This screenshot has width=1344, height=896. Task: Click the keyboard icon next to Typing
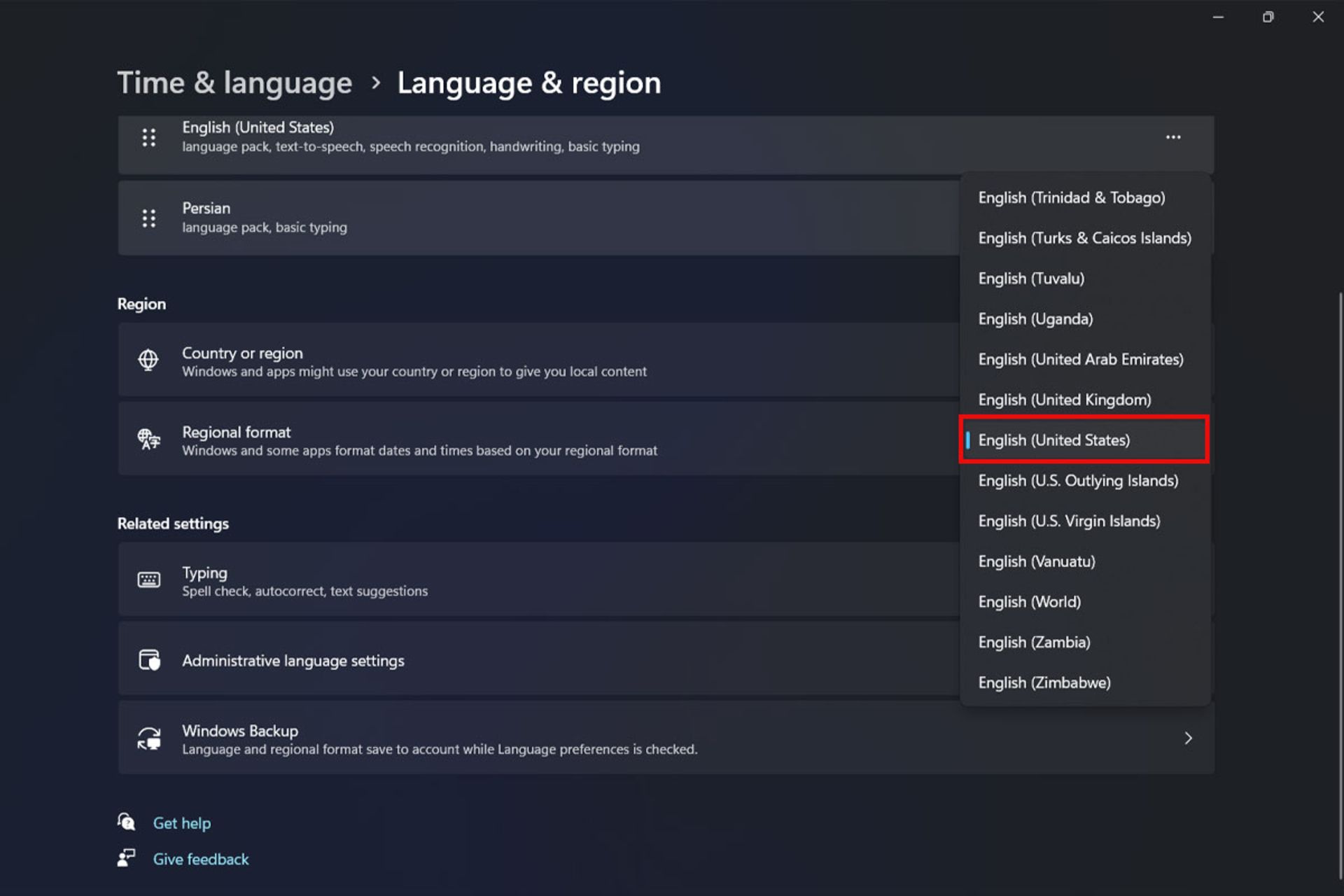point(148,580)
